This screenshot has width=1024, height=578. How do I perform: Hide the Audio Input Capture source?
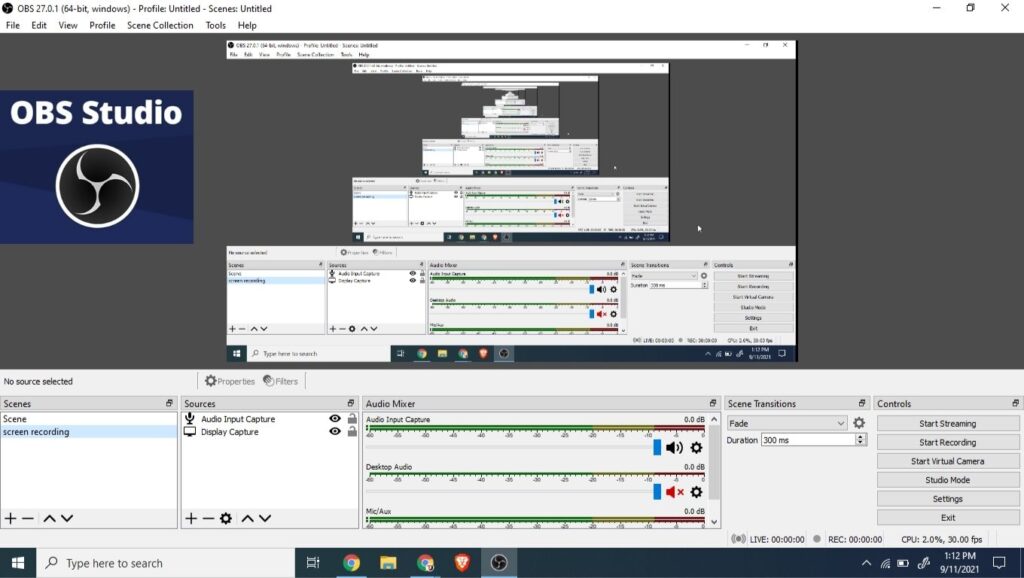(x=335, y=419)
